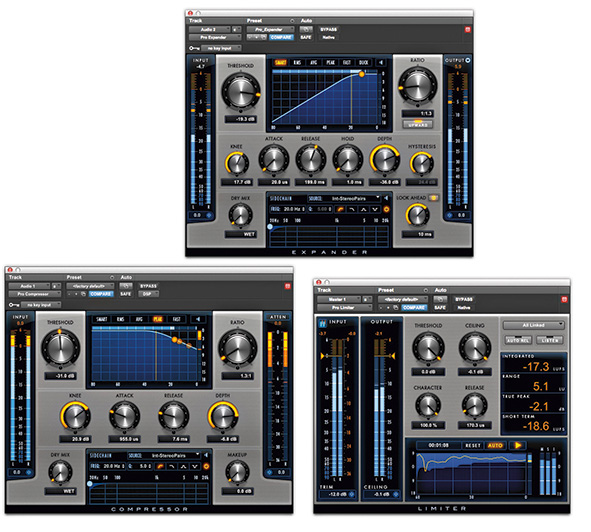Click the Expander threshold value field

(241, 119)
